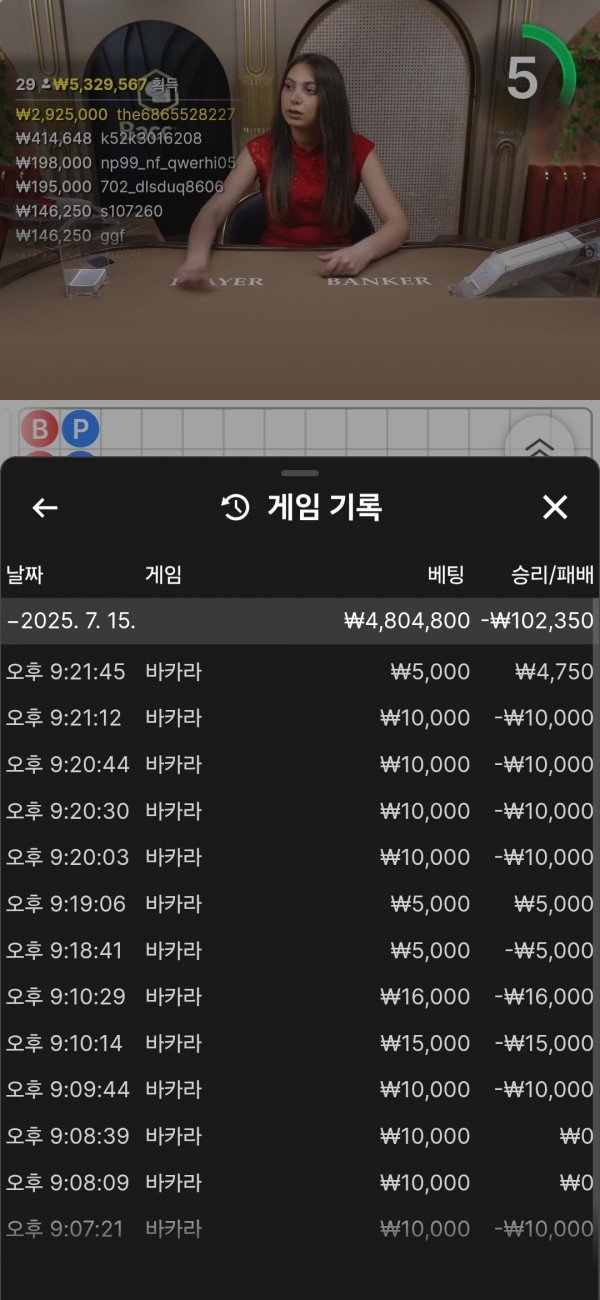
Task: Tap the PLAYER betting area on table
Action: tap(220, 282)
